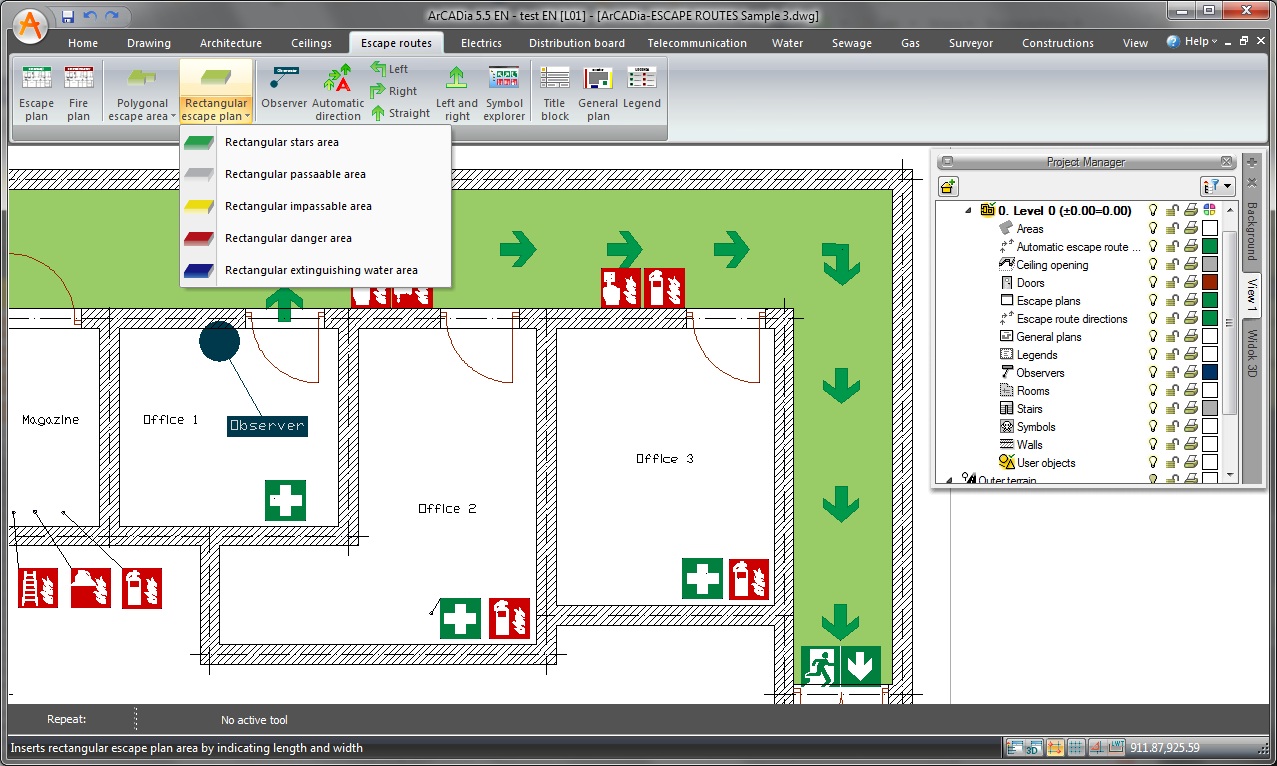Toggle the Stairs layer printer icon

[x=1190, y=409]
